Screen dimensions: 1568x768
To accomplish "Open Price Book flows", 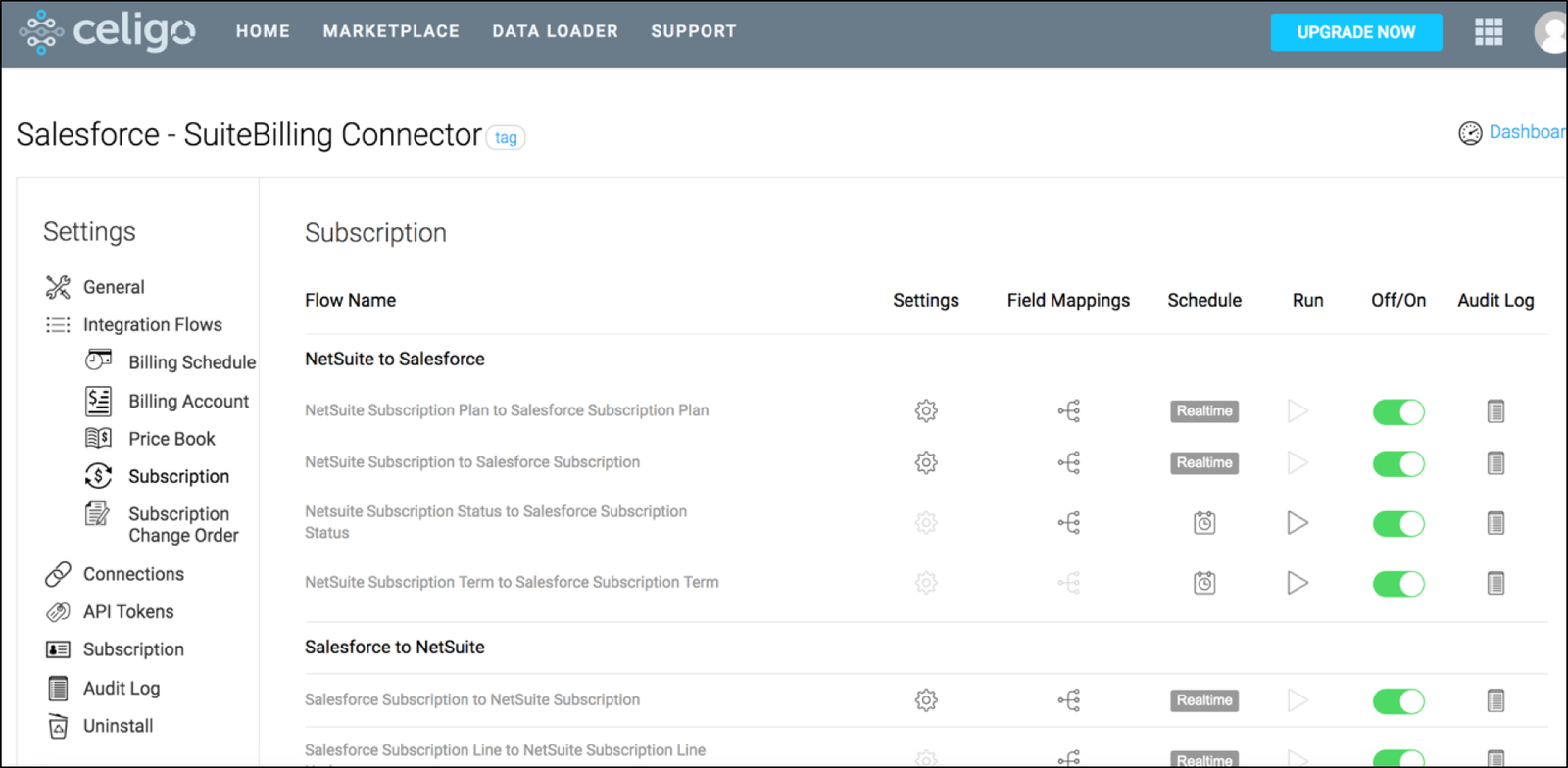I will [171, 439].
